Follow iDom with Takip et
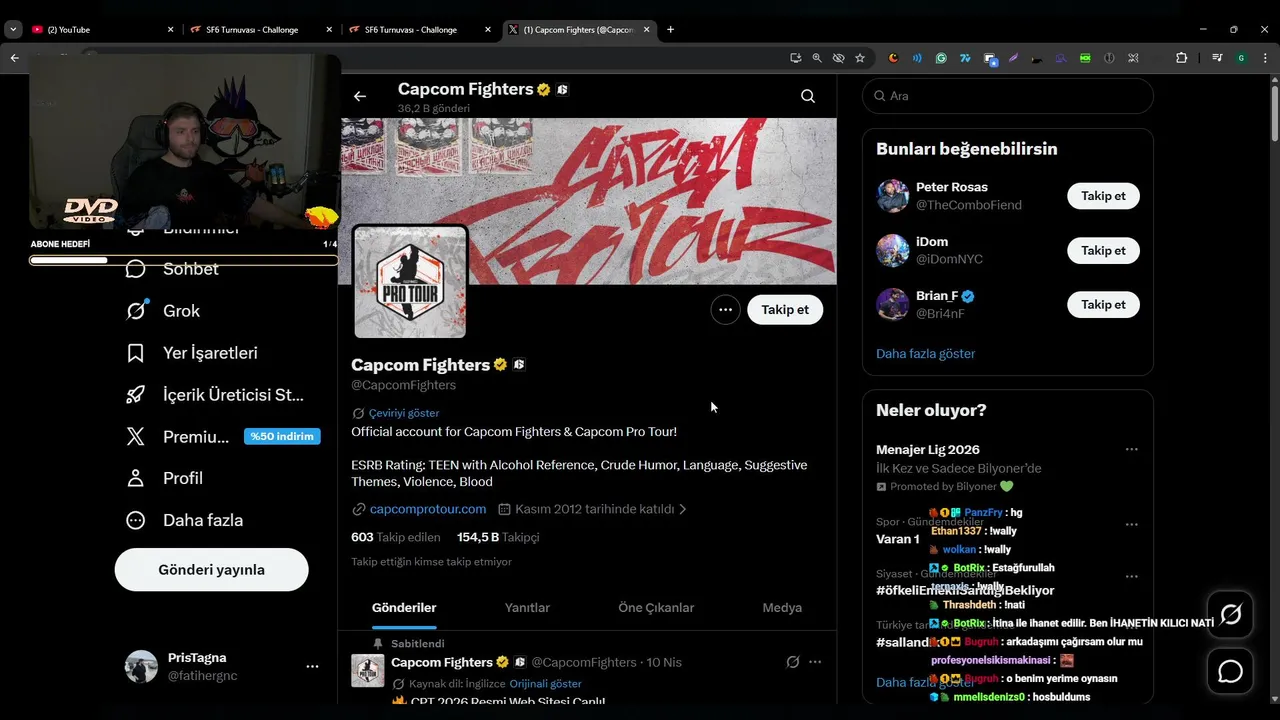This screenshot has width=1280, height=720. point(1103,251)
